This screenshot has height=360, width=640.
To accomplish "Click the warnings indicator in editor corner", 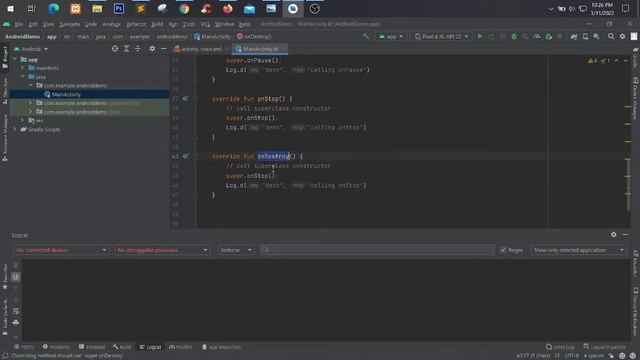I will pos(593,60).
